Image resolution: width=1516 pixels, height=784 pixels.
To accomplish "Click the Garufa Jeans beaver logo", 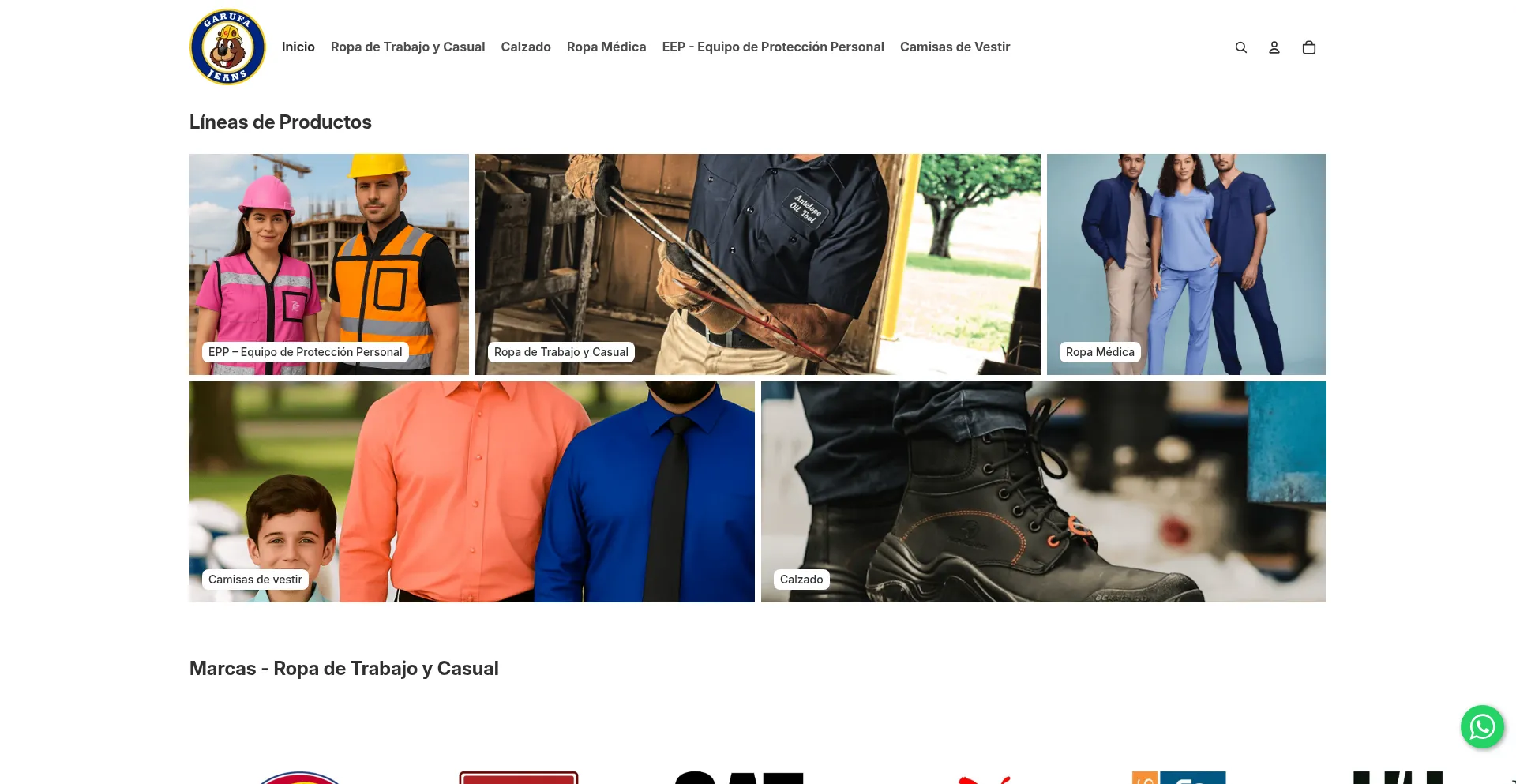I will pyautogui.click(x=228, y=47).
